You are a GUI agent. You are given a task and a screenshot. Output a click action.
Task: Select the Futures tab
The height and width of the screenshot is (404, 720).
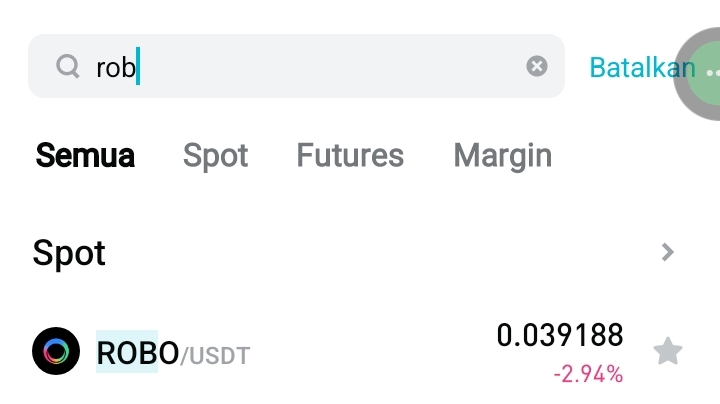click(x=350, y=155)
